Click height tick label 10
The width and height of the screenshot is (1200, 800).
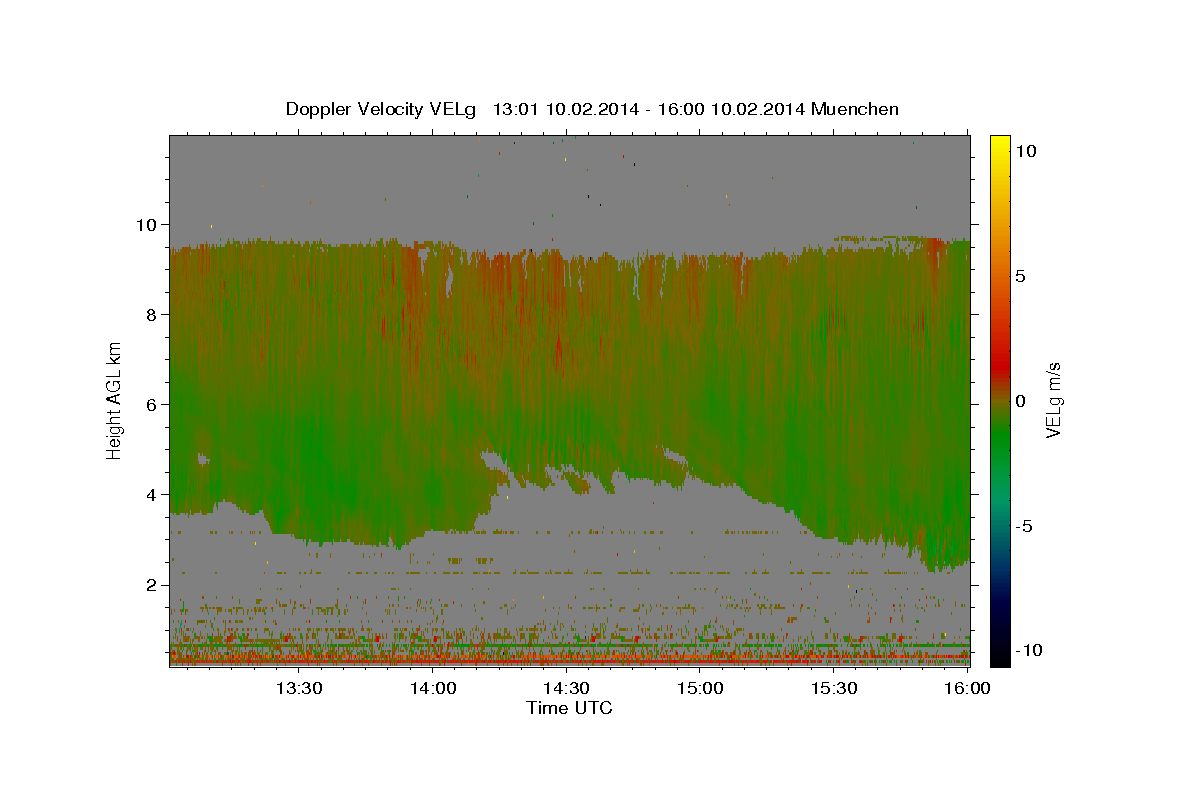(x=149, y=224)
